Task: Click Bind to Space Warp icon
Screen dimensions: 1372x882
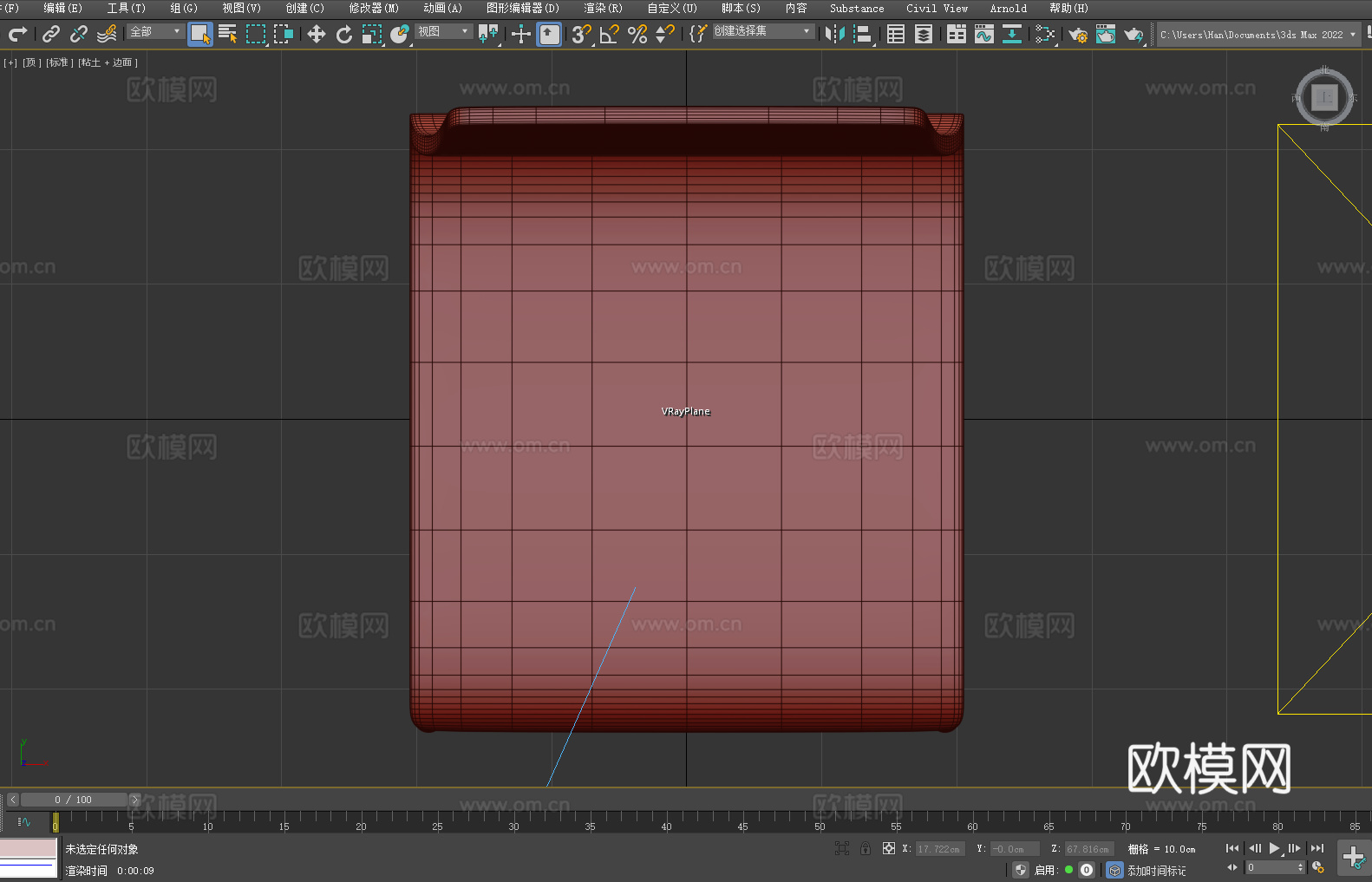Action: click(x=107, y=34)
